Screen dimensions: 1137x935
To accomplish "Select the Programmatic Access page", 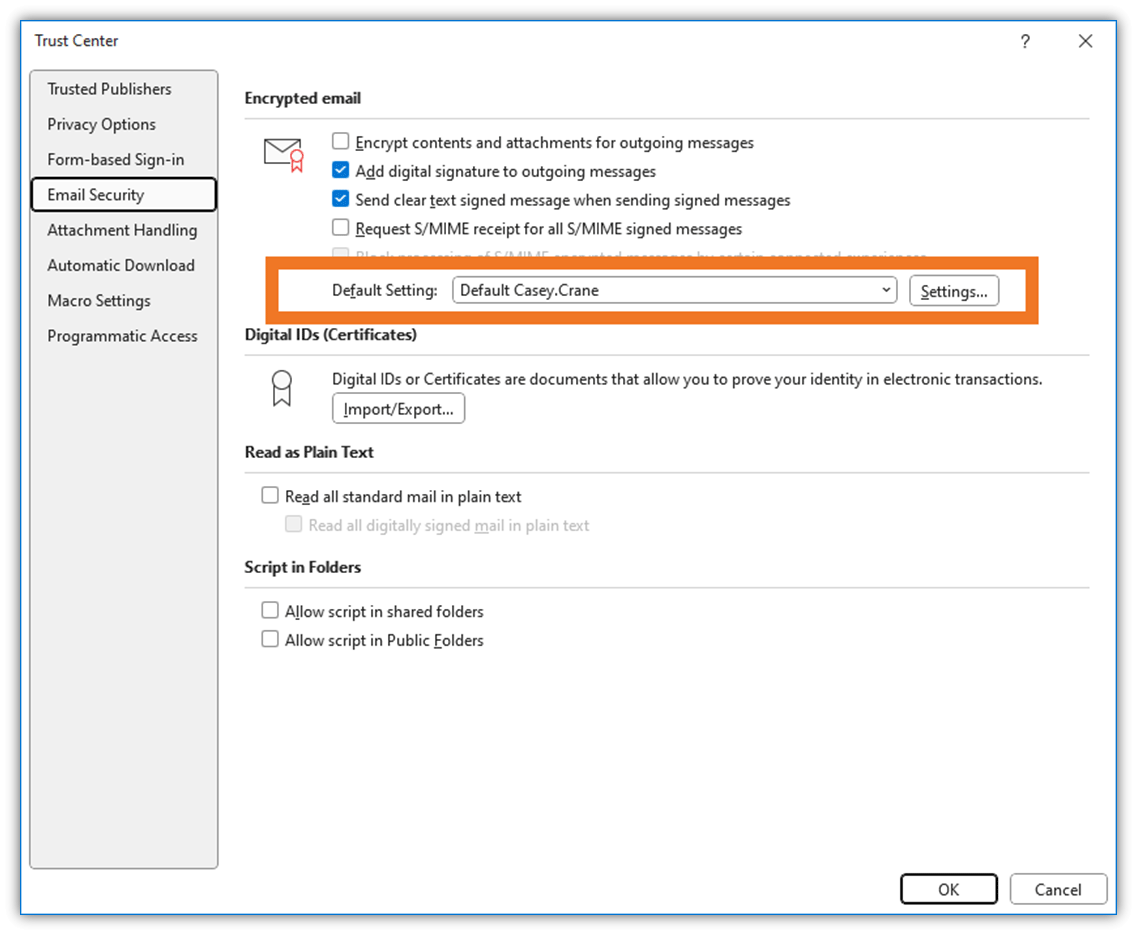I will [x=123, y=336].
